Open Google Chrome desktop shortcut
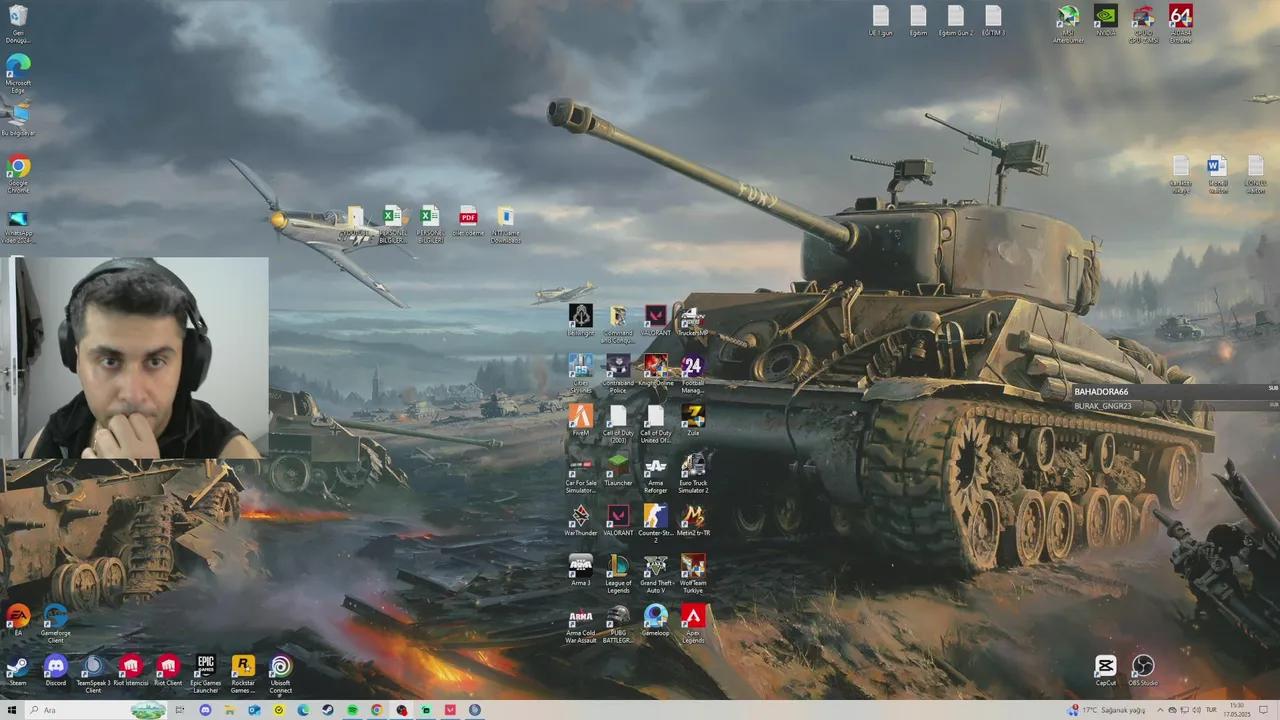 click(x=18, y=173)
